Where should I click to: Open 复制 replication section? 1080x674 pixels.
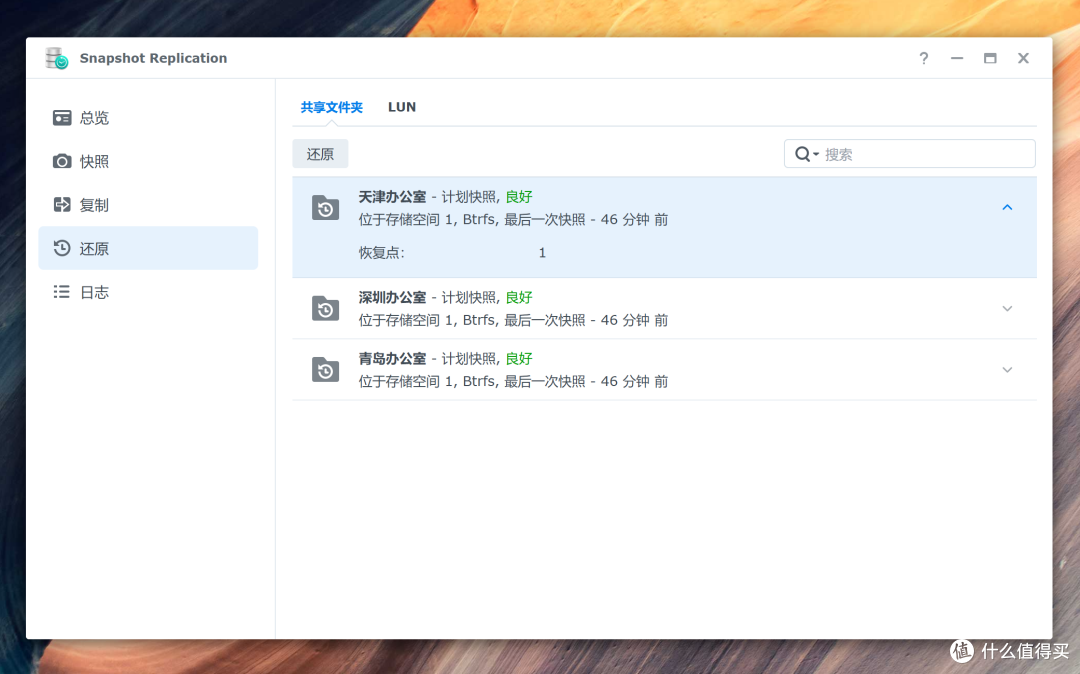(x=148, y=204)
